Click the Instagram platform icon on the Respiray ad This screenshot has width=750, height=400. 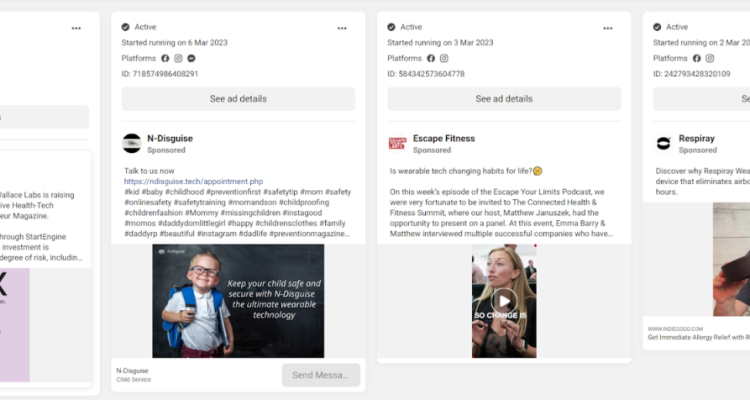tap(710, 58)
